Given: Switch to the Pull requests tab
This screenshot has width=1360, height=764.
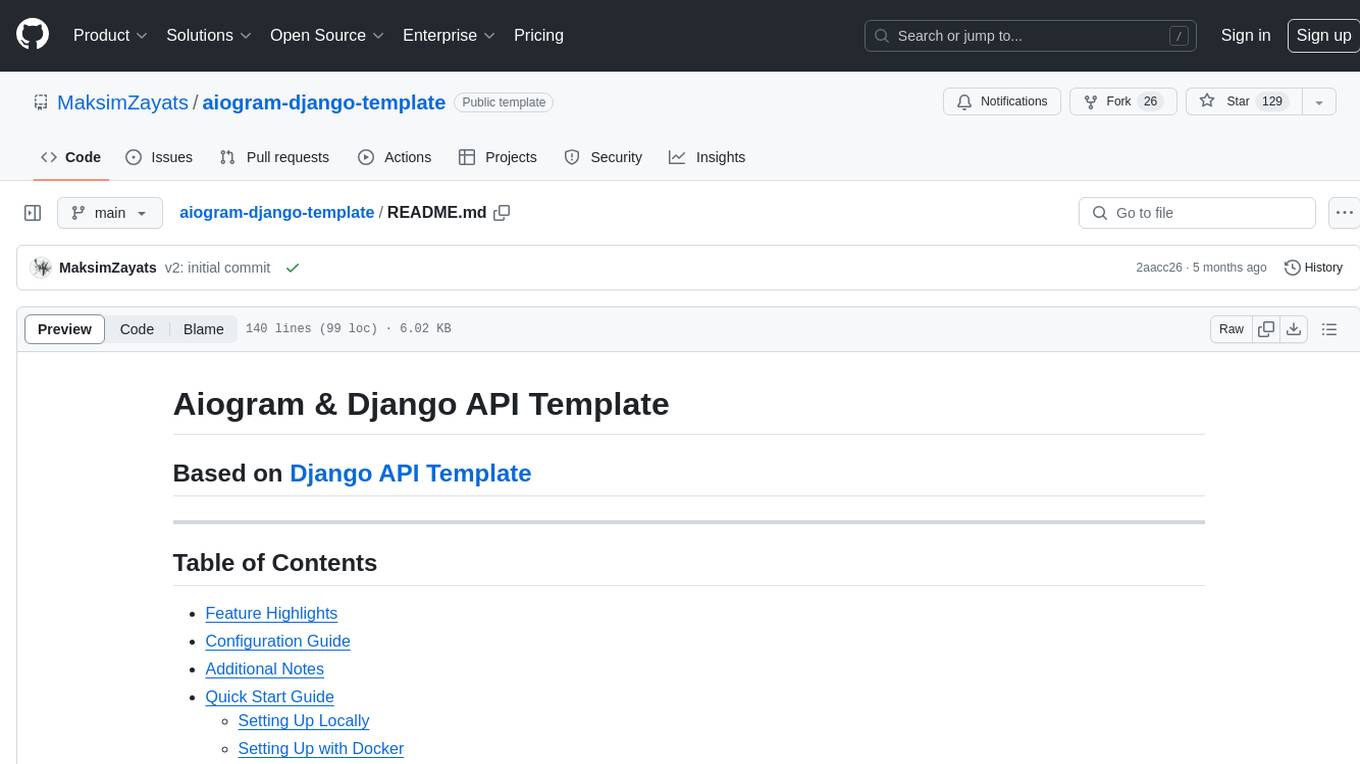Looking at the screenshot, I should click(x=274, y=157).
